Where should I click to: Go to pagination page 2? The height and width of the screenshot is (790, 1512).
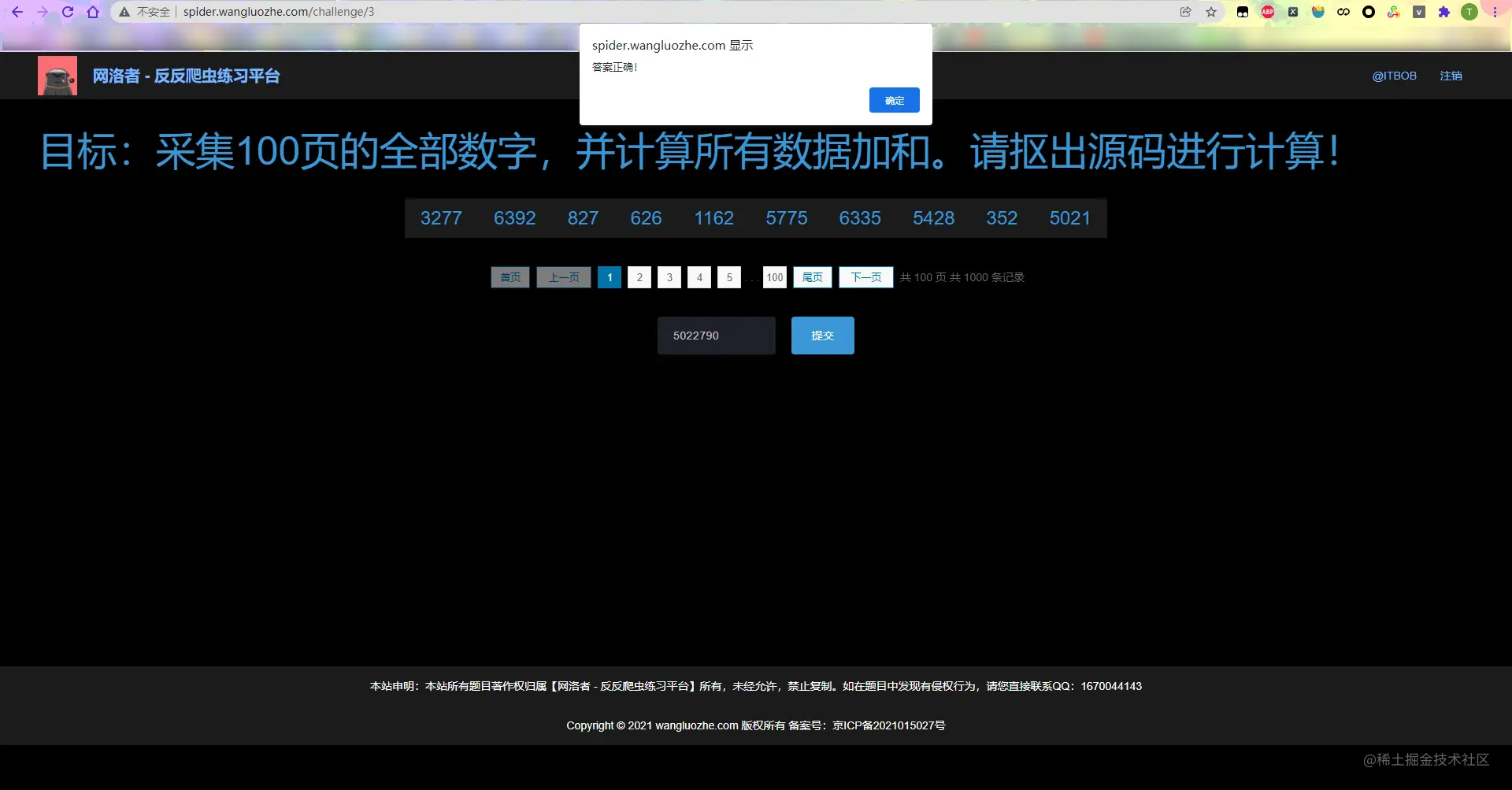coord(639,277)
